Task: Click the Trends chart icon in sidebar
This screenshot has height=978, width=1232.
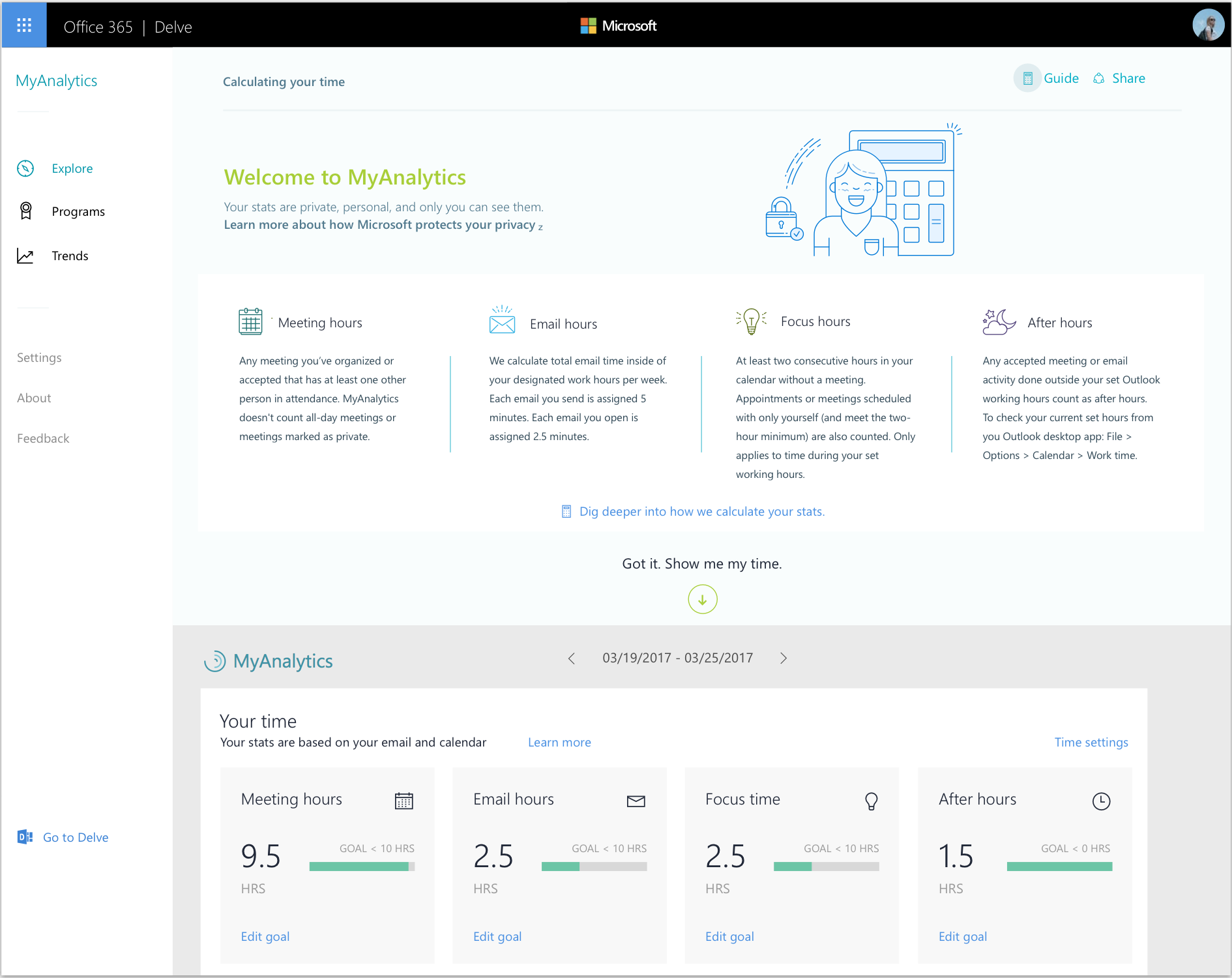Action: click(x=25, y=256)
